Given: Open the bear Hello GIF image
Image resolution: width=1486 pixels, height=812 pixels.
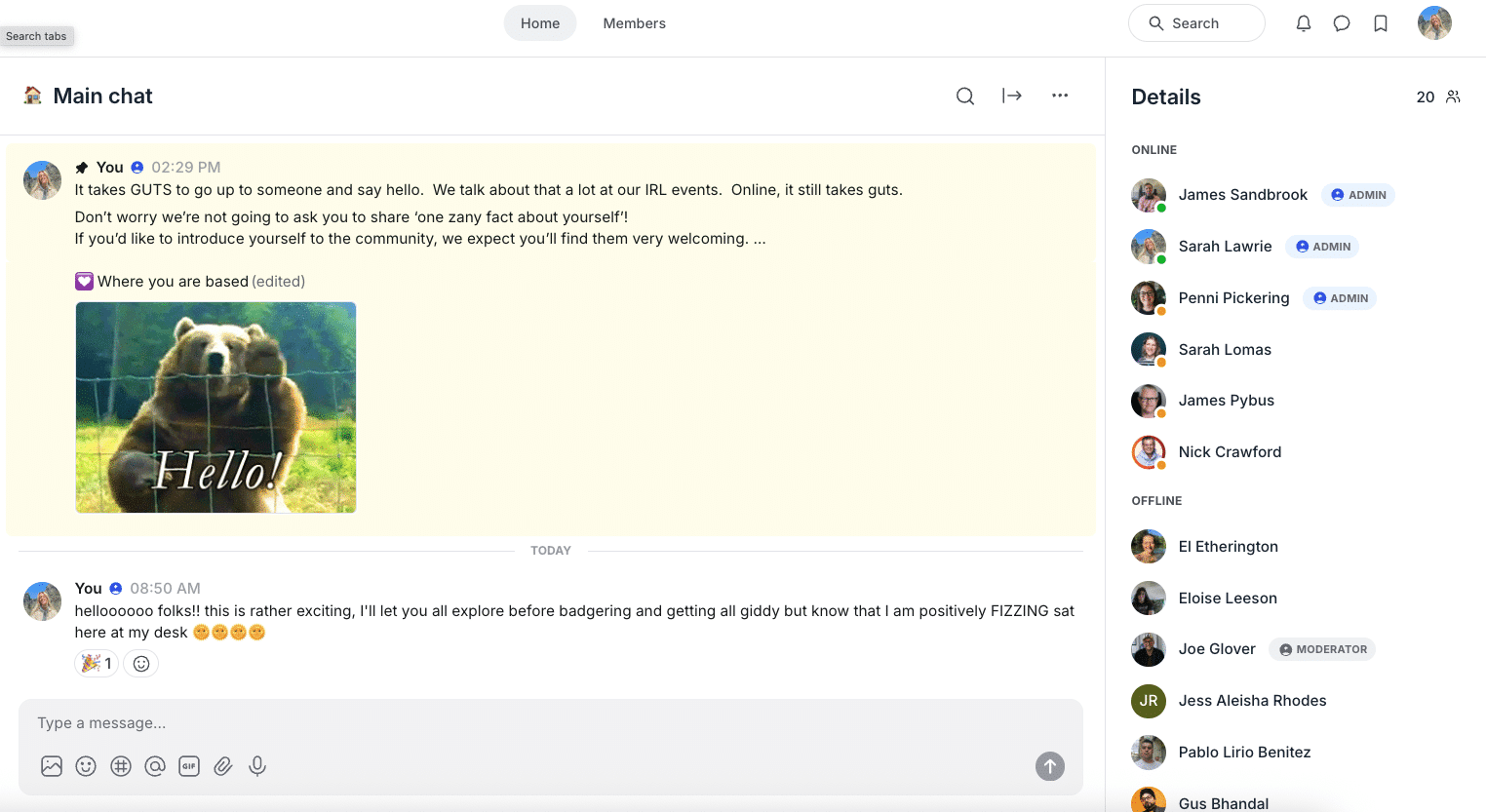Looking at the screenshot, I should coord(215,407).
